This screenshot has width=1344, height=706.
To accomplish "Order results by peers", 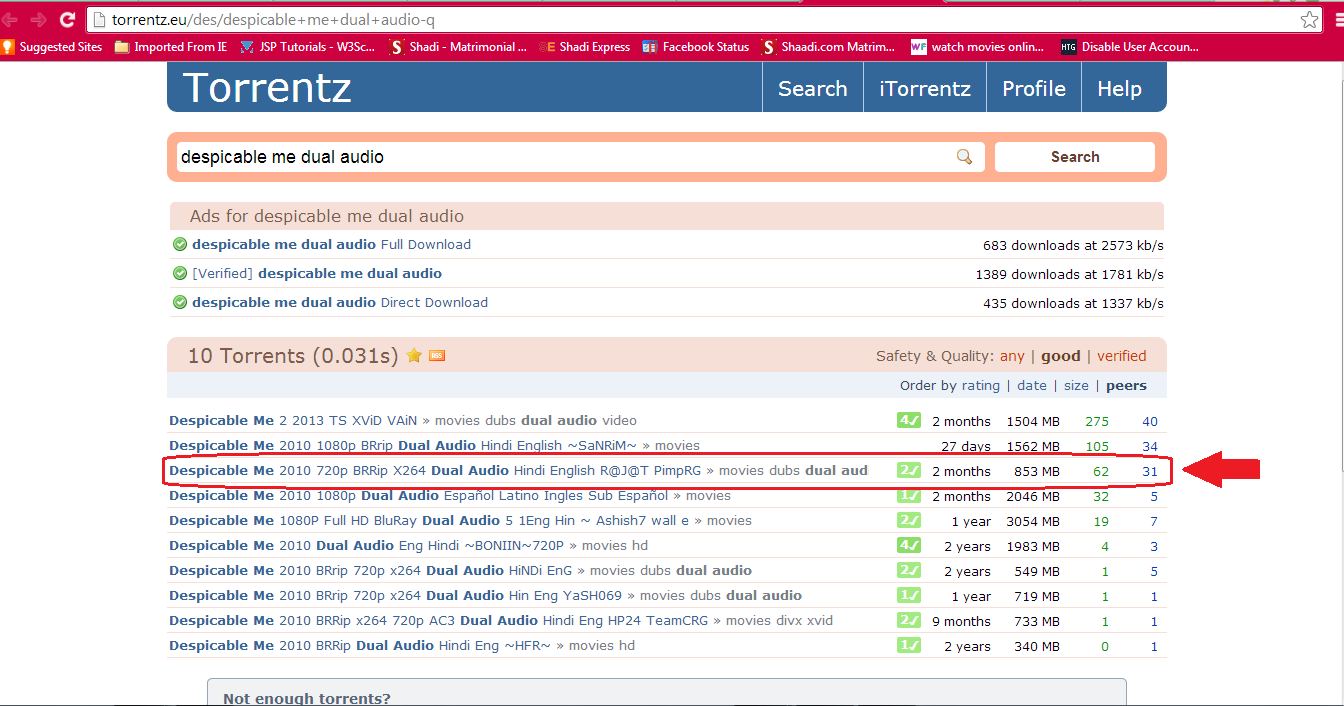I will pos(1127,385).
